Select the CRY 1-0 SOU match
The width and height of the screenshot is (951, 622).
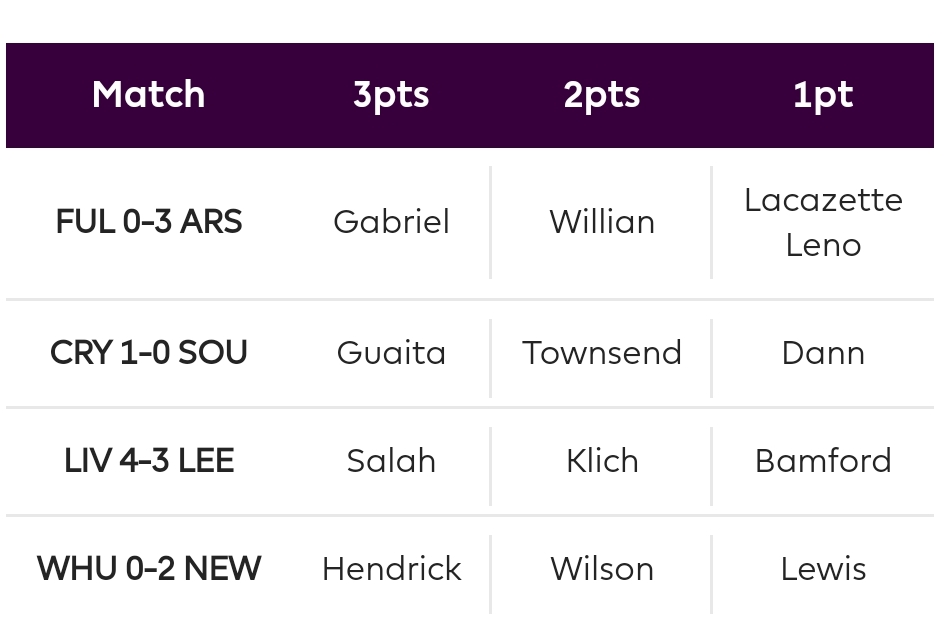pos(149,353)
